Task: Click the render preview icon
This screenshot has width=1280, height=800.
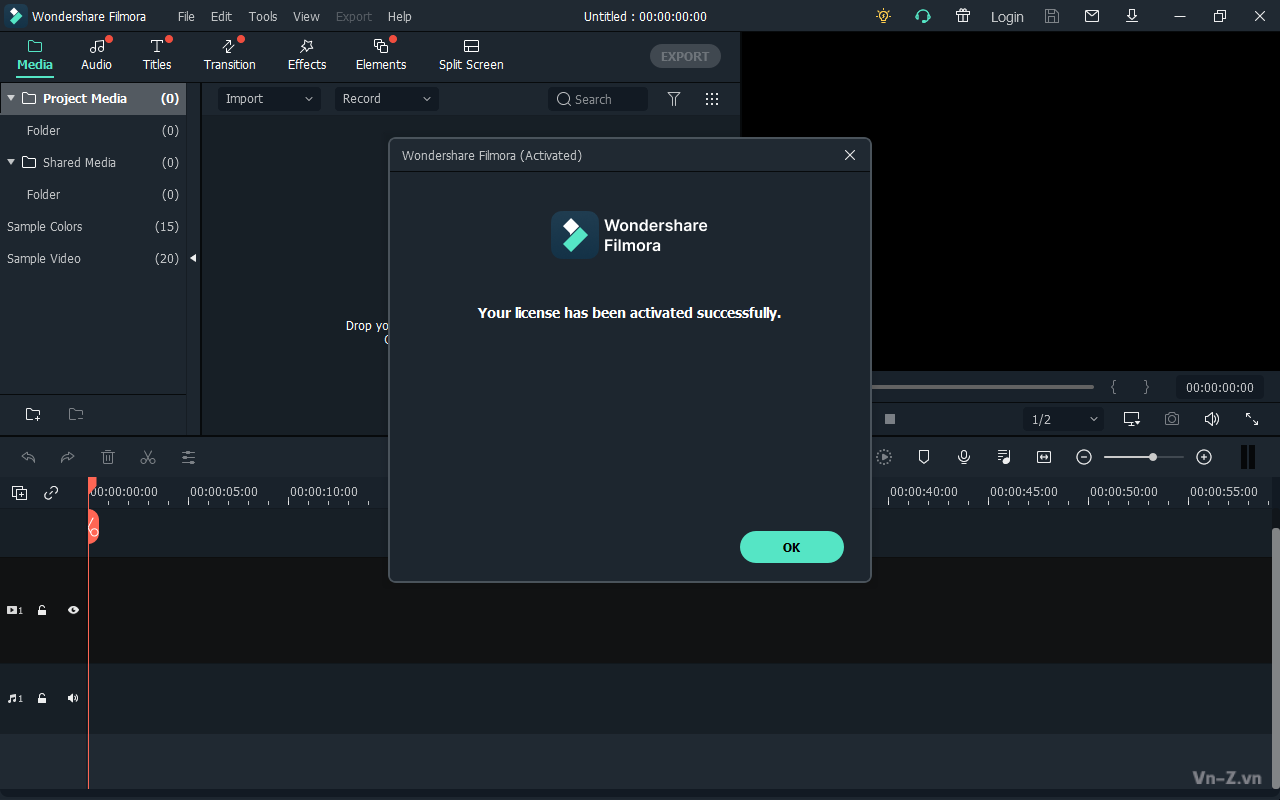Action: [884, 457]
